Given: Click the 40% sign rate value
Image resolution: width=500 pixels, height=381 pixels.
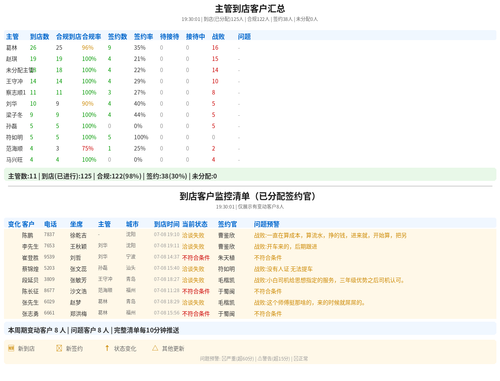Looking at the screenshot, I should click(x=140, y=104).
